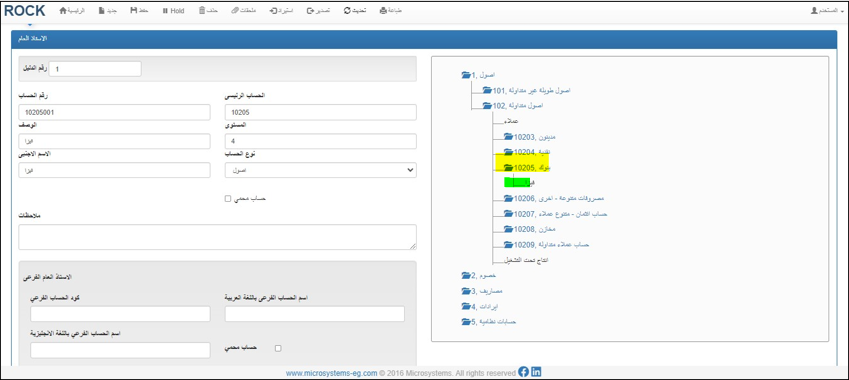The width and height of the screenshot is (849, 380).
Task: Click the Hold pause button
Action: pyautogui.click(x=173, y=11)
